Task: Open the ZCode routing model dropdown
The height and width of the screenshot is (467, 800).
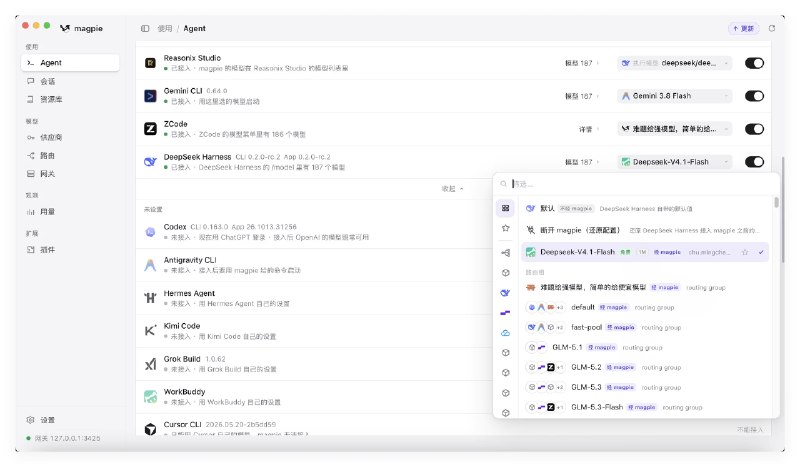Action: [674, 129]
